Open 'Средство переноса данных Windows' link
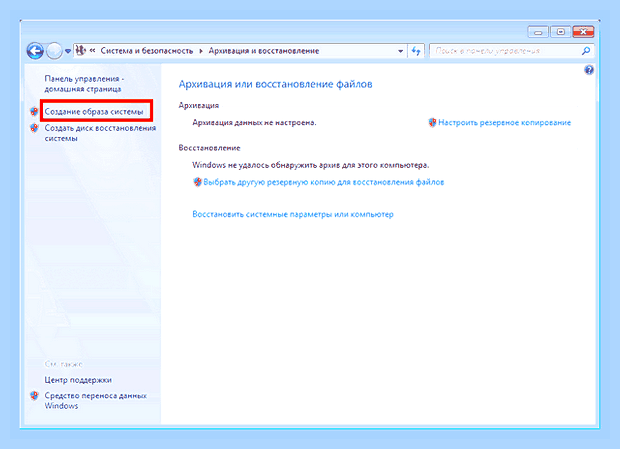The width and height of the screenshot is (620, 449). [95, 400]
